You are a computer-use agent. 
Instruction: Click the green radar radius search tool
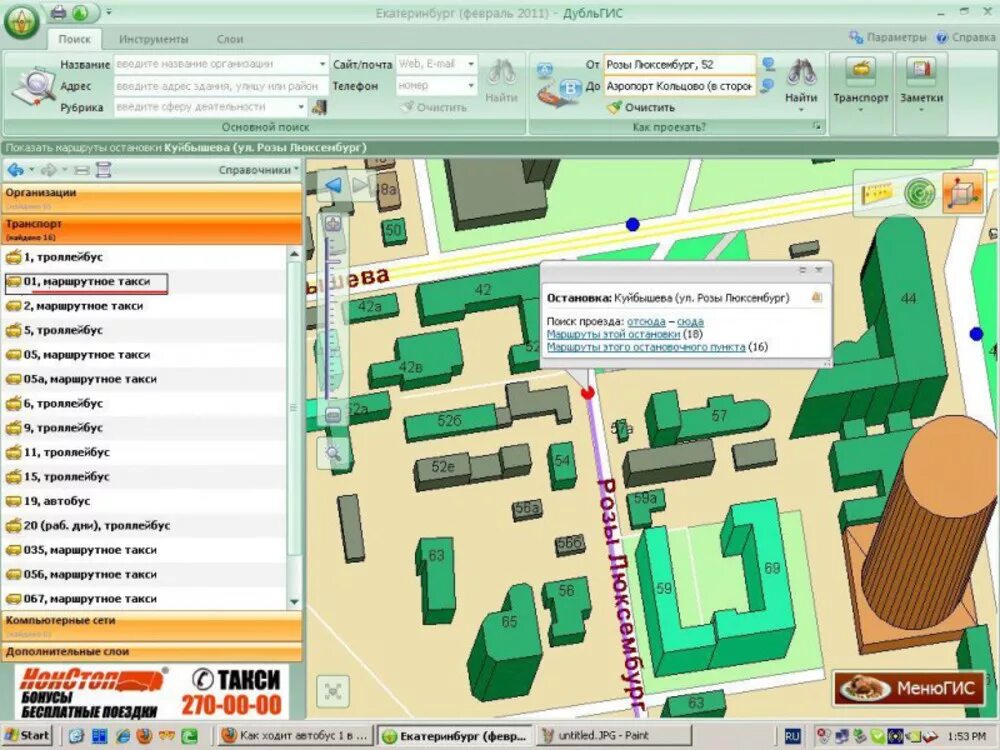point(920,193)
